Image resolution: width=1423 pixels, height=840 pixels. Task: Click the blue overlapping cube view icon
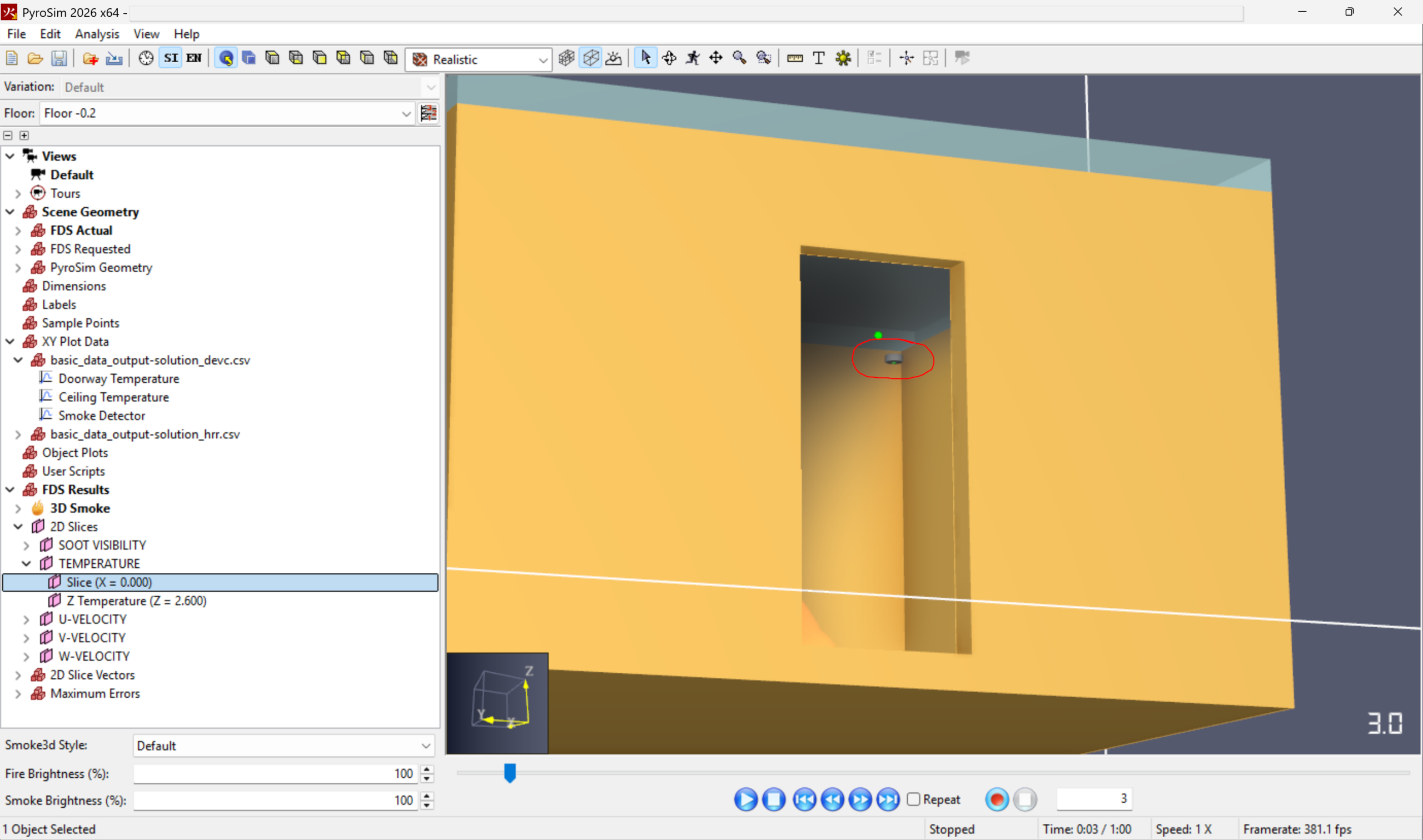point(248,58)
